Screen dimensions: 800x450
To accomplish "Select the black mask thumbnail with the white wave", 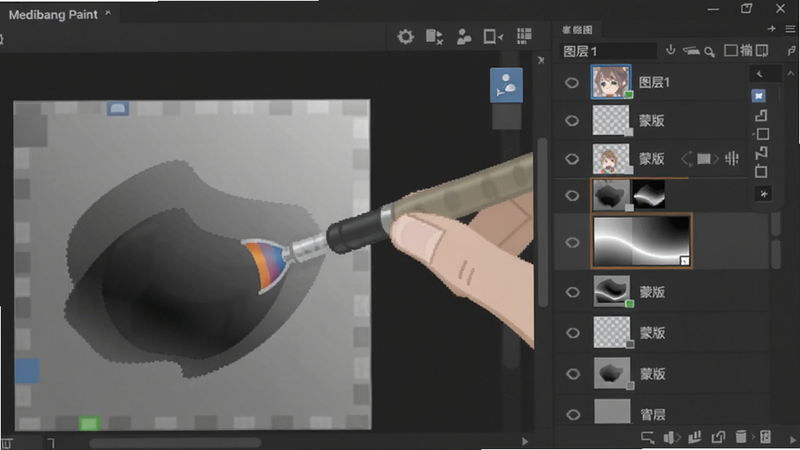I will (649, 195).
